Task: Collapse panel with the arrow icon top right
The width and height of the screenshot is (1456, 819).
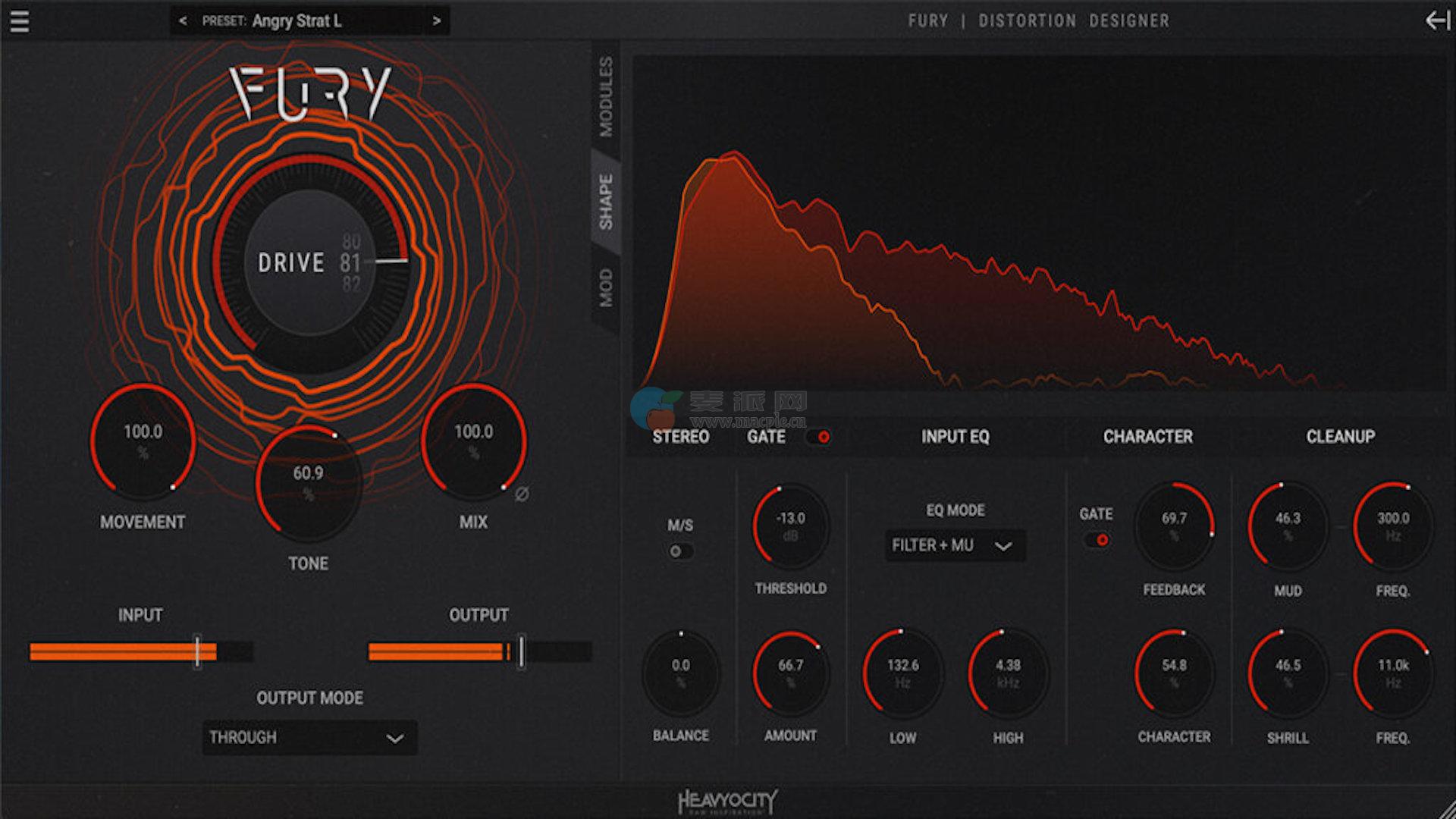Action: tap(1437, 20)
